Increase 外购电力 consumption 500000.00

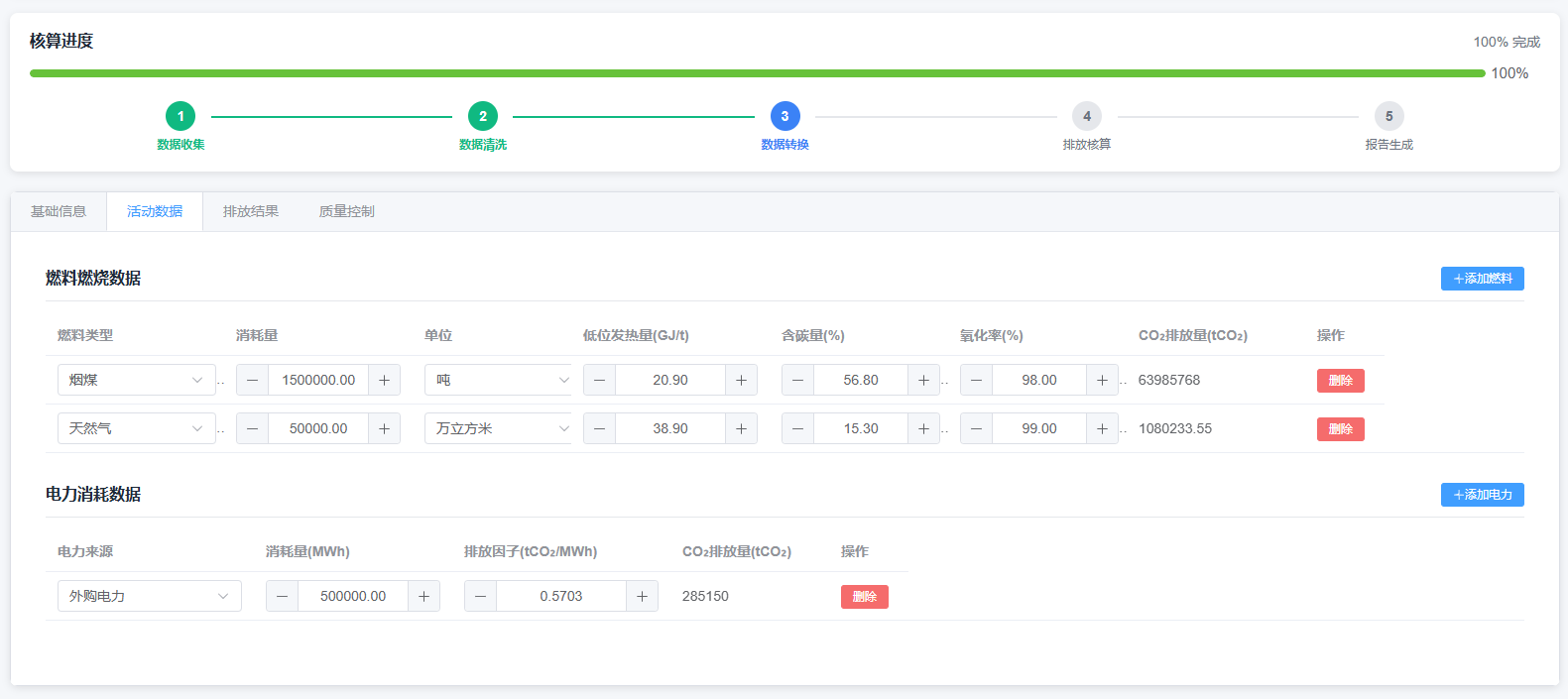click(x=423, y=596)
